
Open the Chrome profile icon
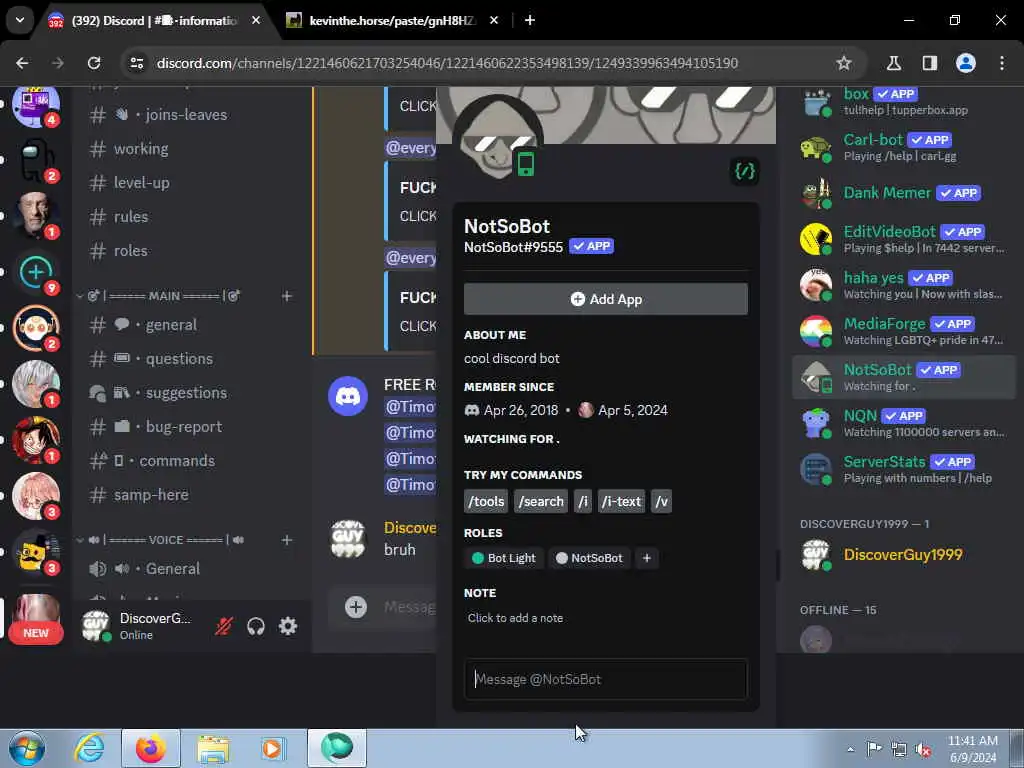tap(966, 63)
